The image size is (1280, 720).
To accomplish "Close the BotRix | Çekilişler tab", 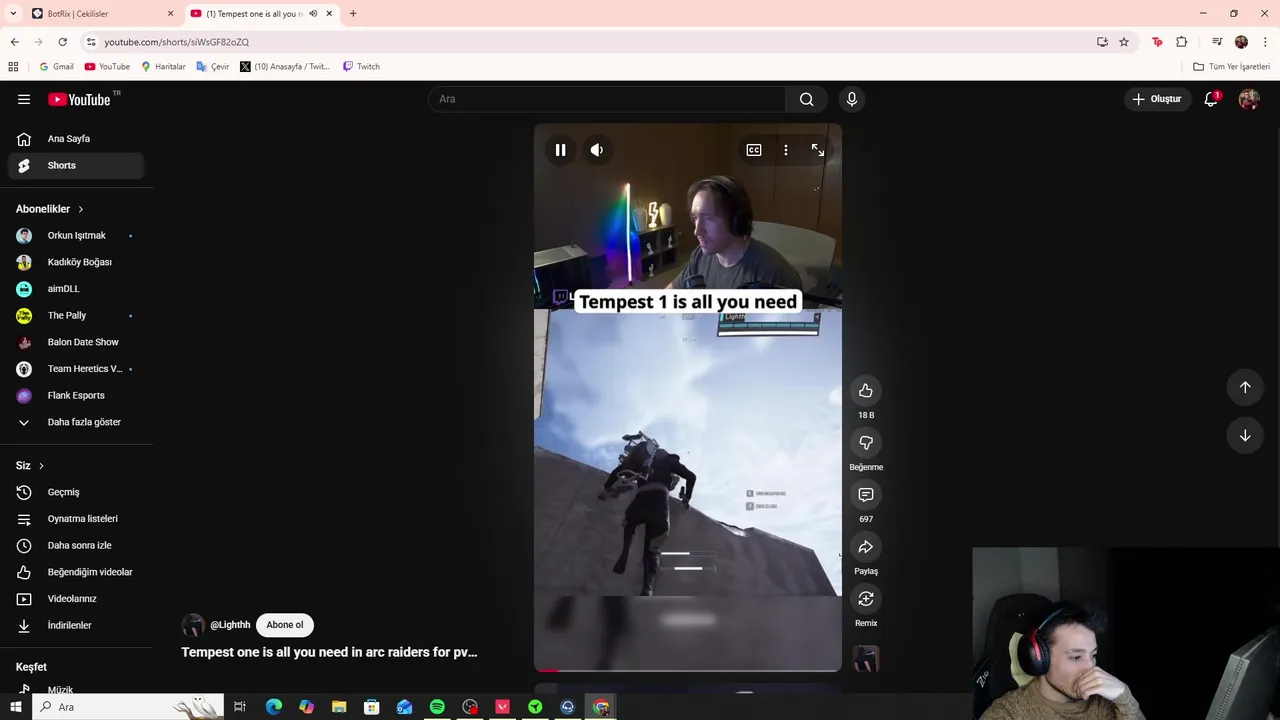I will pos(170,13).
